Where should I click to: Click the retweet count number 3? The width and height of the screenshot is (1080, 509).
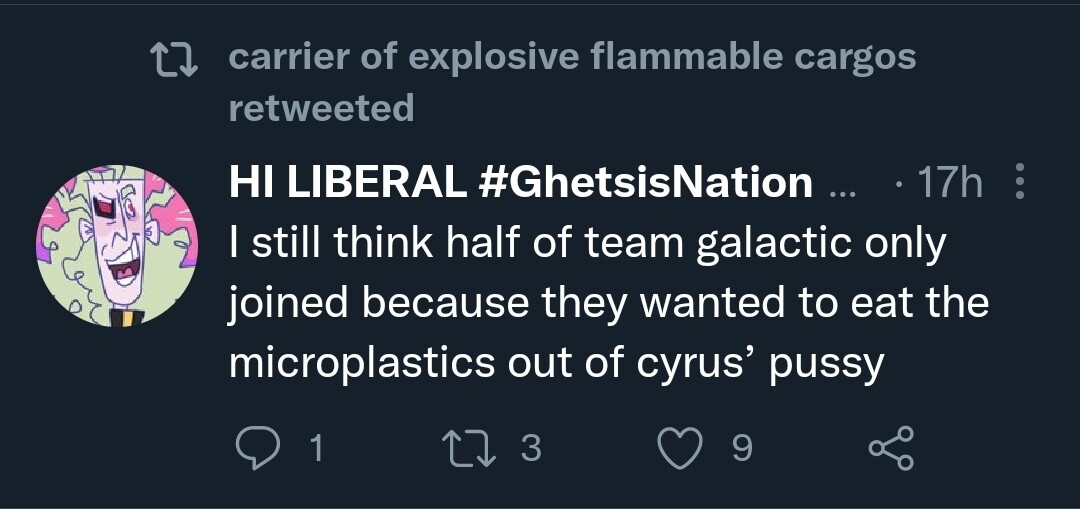531,449
